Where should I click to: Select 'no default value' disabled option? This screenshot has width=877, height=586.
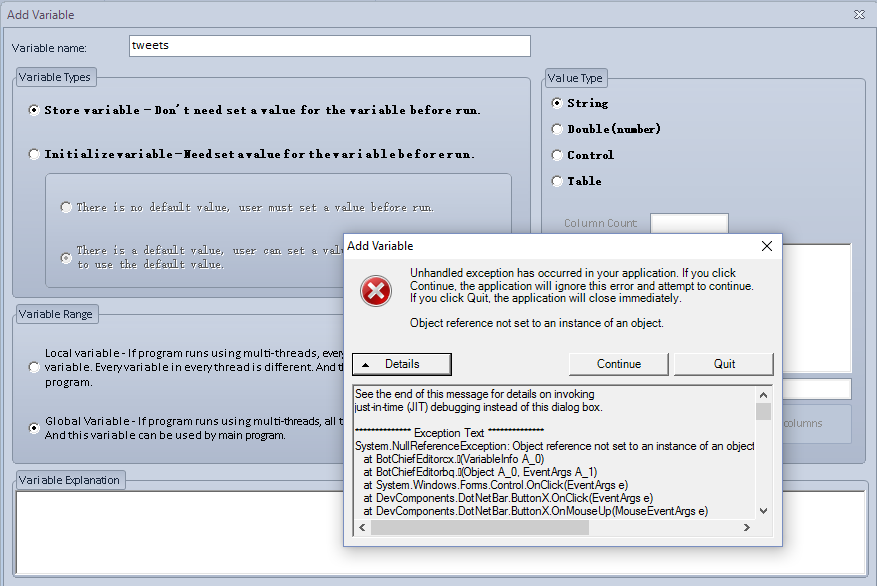point(66,207)
